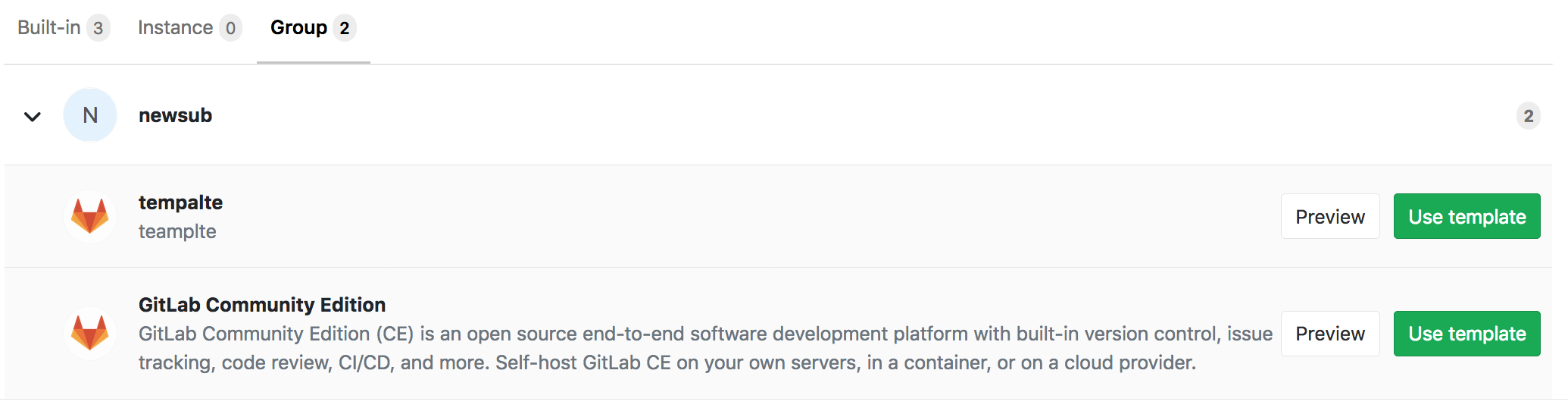1568x411 pixels.
Task: Click the newsub group name
Action: click(175, 115)
